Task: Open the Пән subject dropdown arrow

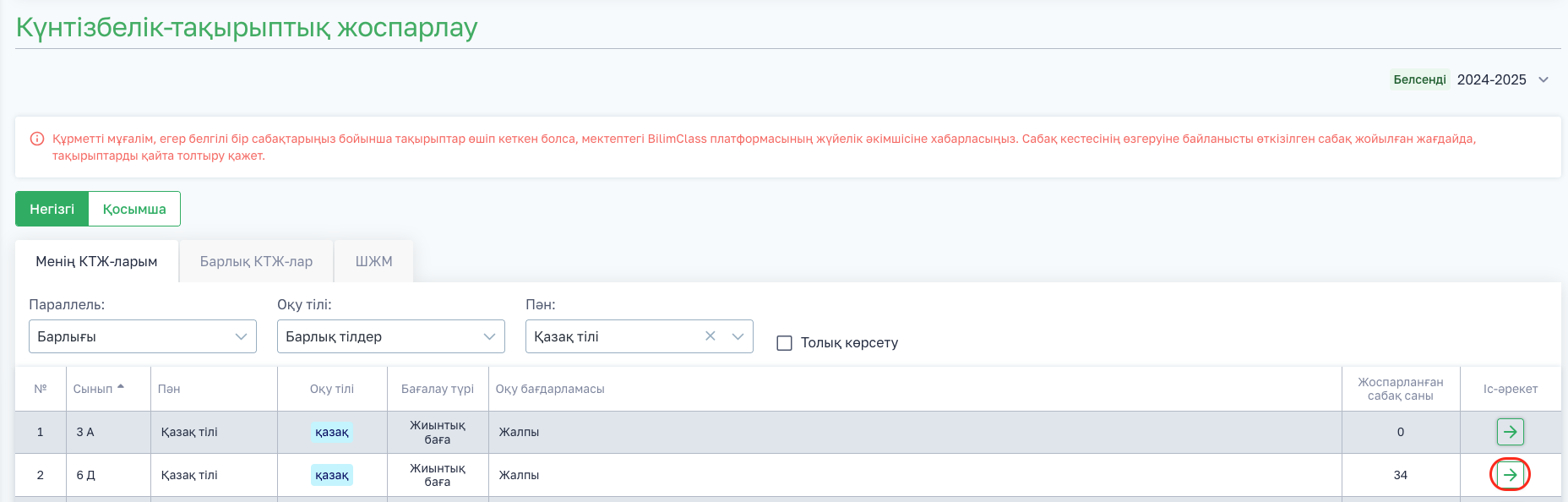Action: pos(738,336)
